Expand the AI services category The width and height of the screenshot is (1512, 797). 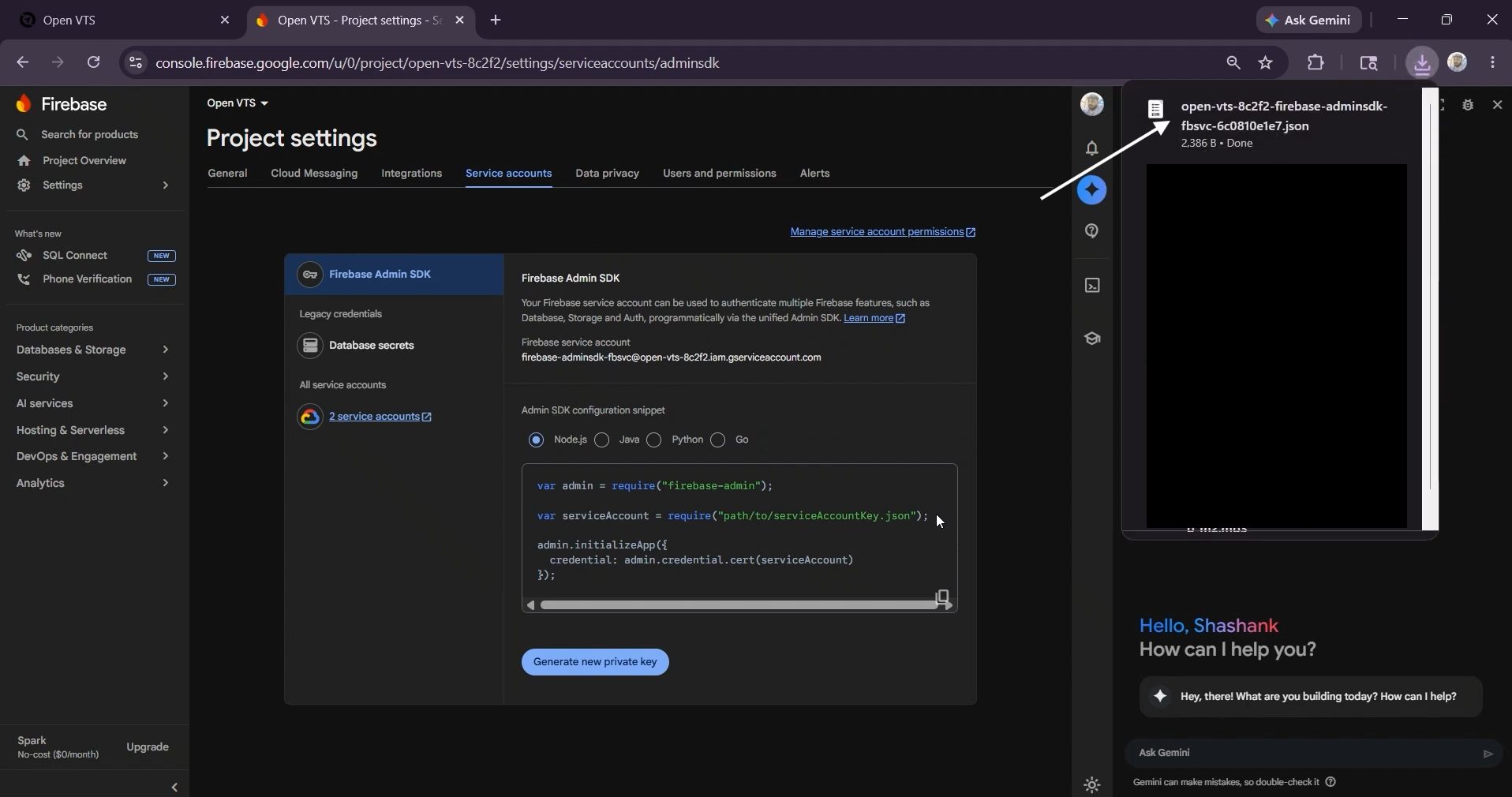click(x=166, y=404)
